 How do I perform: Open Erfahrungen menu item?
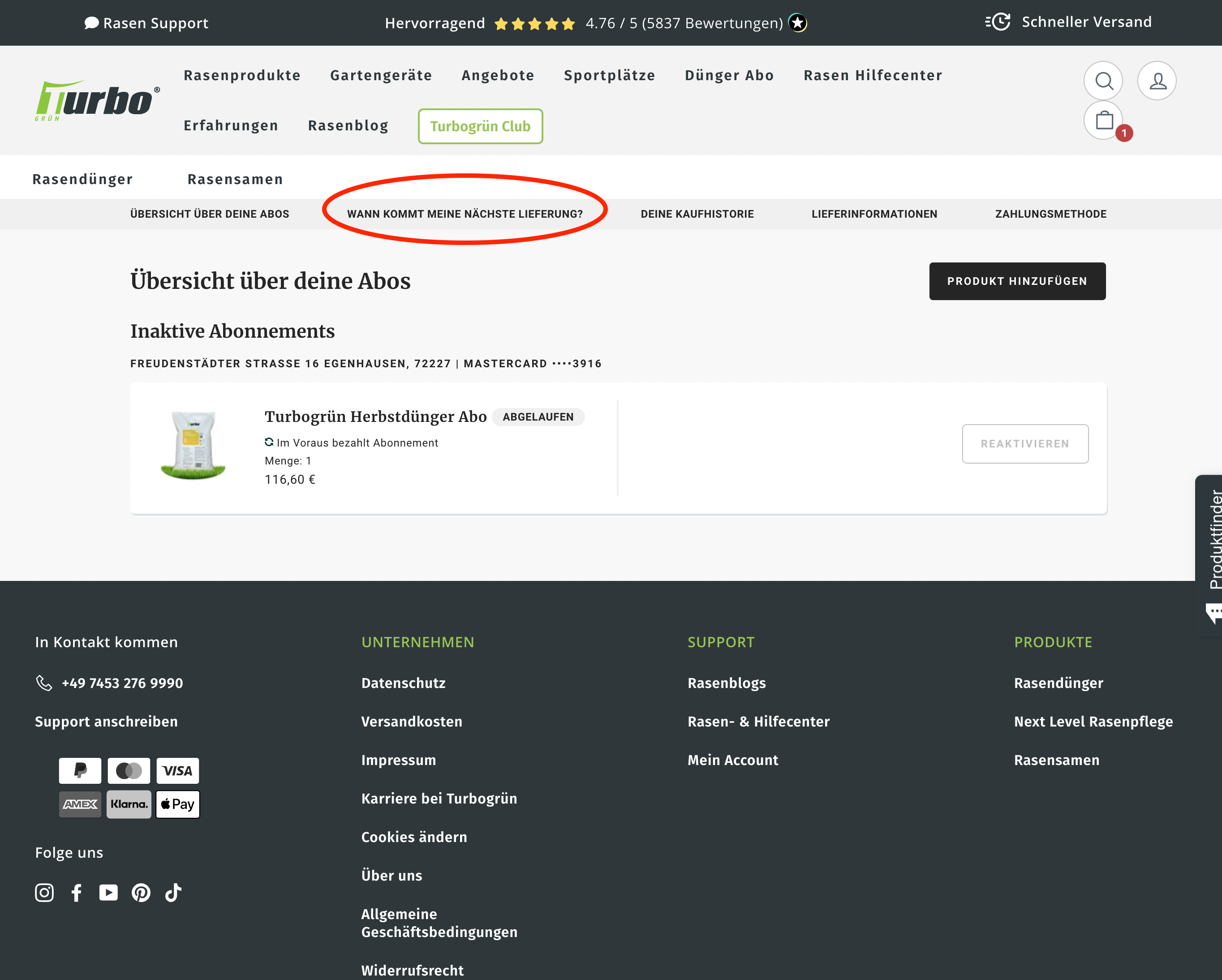pos(231,125)
